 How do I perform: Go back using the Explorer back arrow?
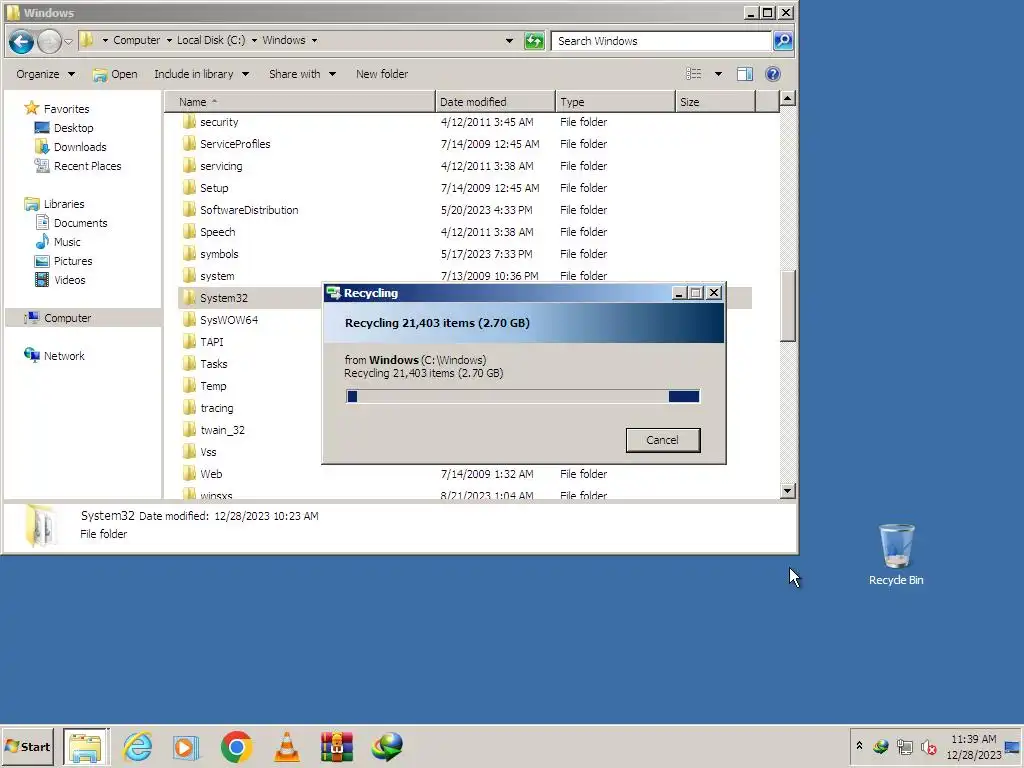[21, 42]
